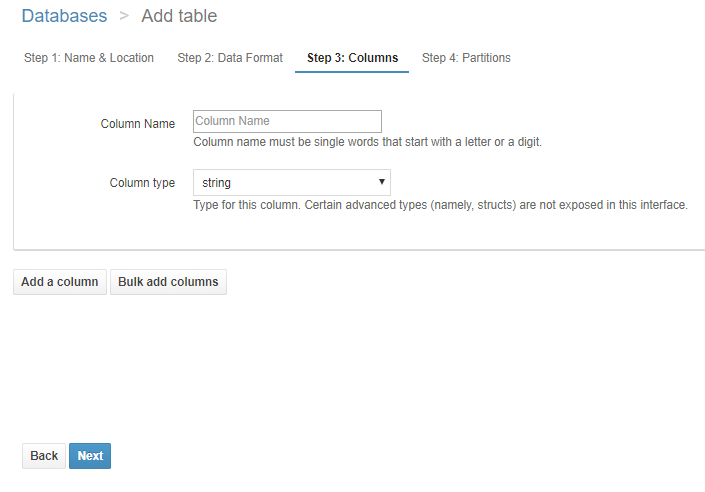
Task: Proceed with the blue Next button
Action: [x=90, y=456]
